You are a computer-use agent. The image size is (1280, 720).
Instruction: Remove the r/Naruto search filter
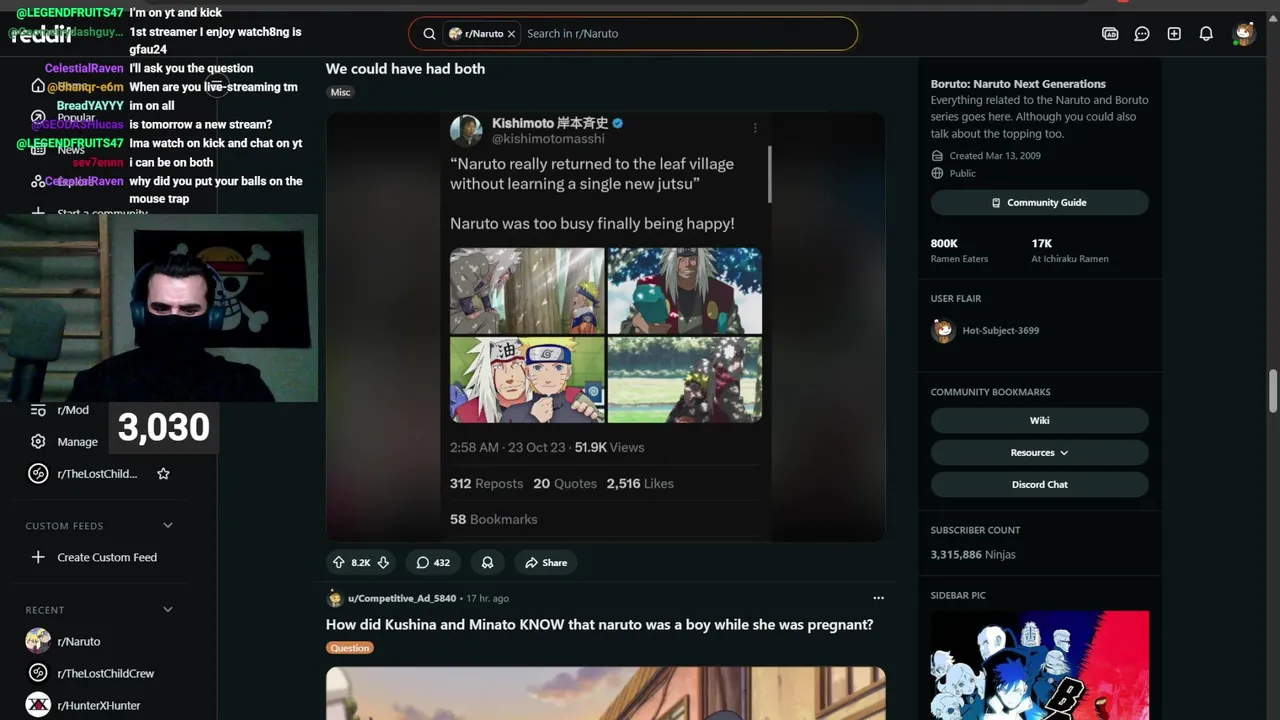[511, 33]
